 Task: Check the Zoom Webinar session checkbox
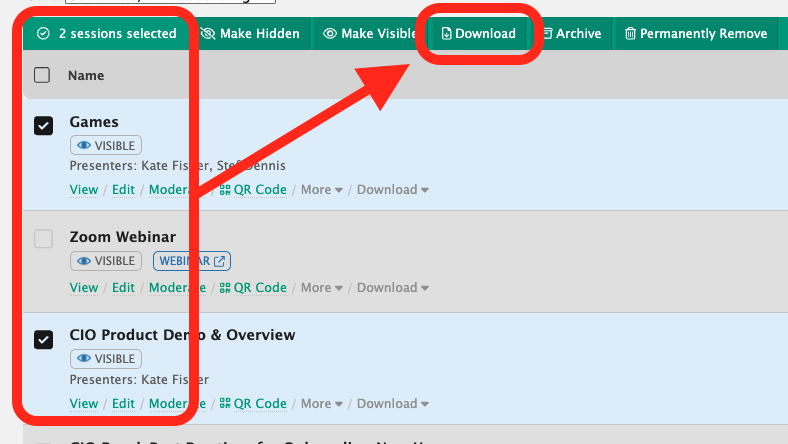(x=44, y=239)
